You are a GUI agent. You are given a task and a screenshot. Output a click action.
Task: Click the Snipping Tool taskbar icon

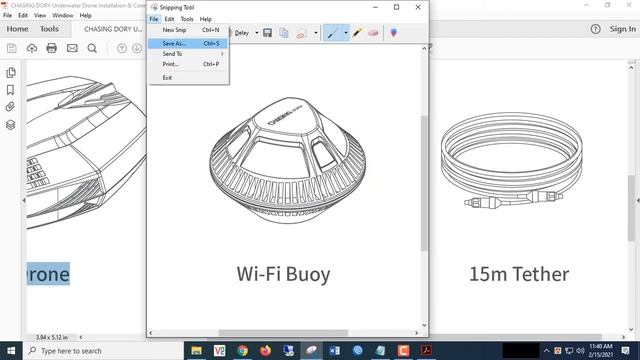(x=311, y=351)
